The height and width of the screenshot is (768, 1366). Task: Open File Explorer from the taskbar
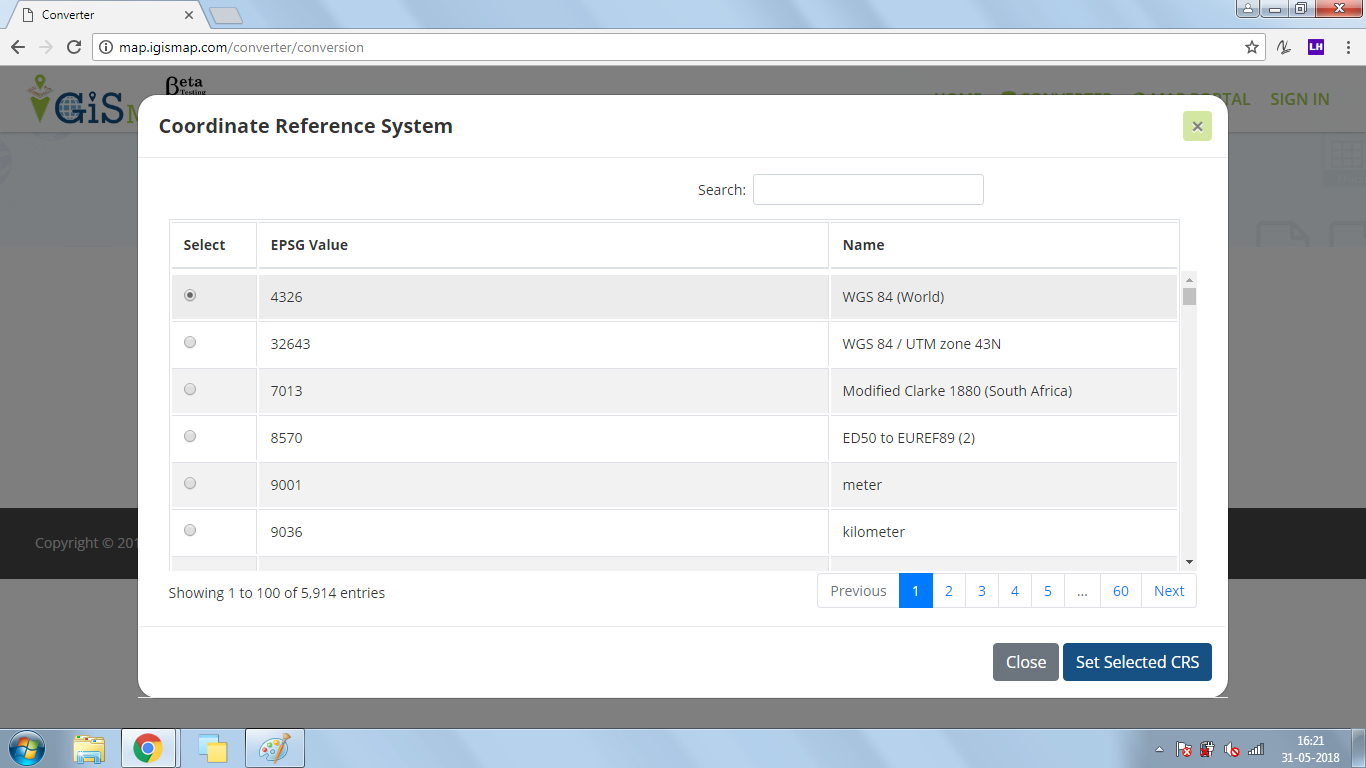click(x=89, y=748)
